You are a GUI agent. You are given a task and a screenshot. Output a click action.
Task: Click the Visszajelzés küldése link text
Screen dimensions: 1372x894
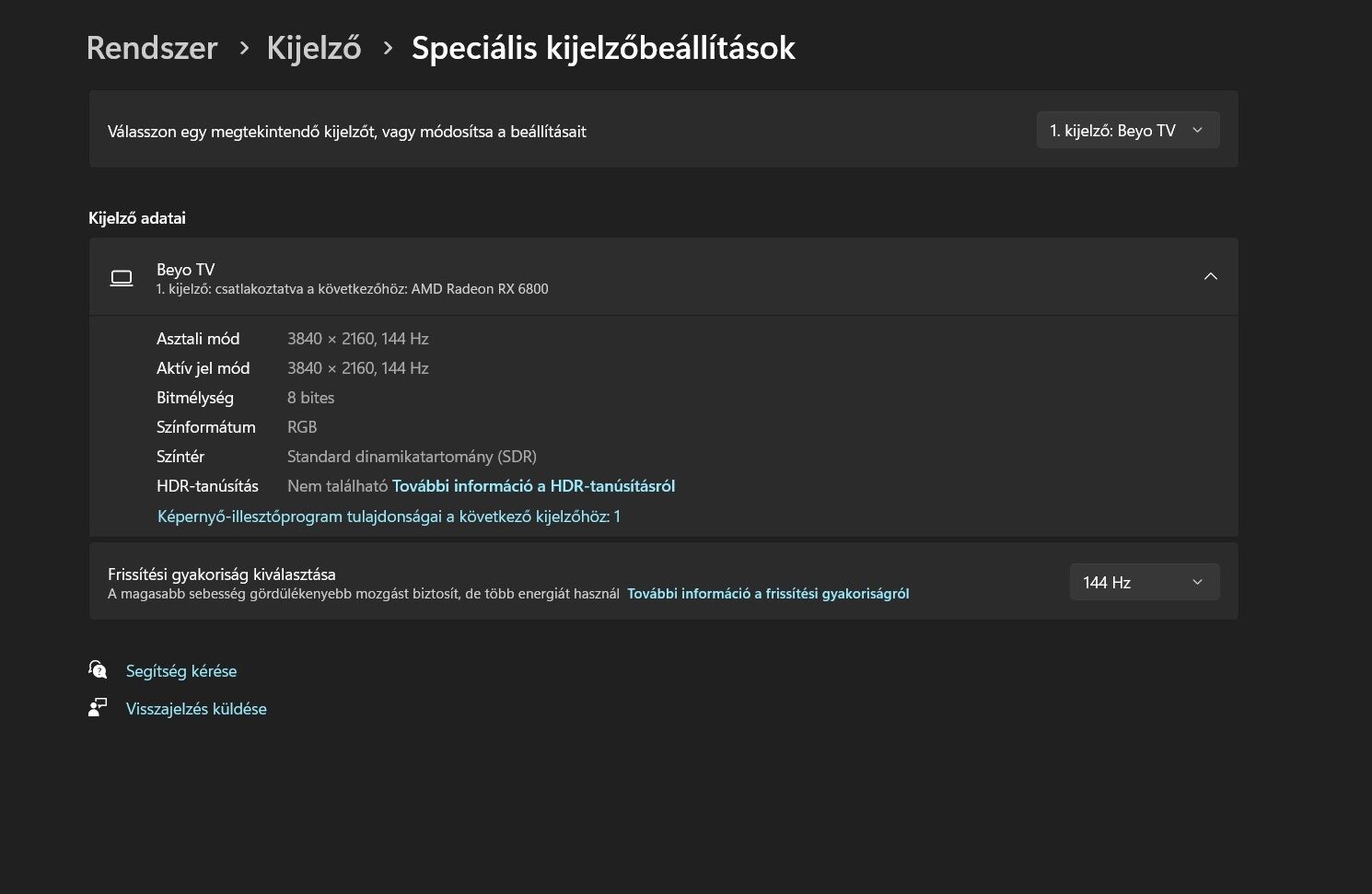tap(196, 709)
